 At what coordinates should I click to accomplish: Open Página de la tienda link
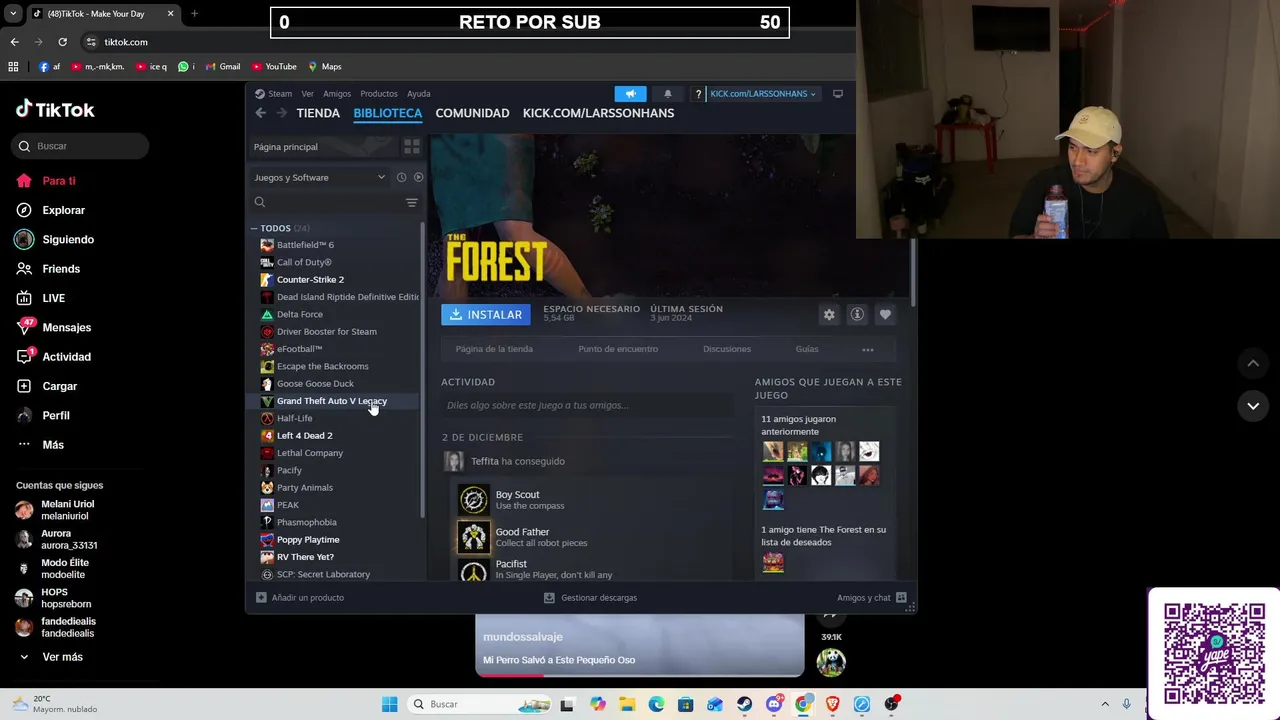click(494, 349)
